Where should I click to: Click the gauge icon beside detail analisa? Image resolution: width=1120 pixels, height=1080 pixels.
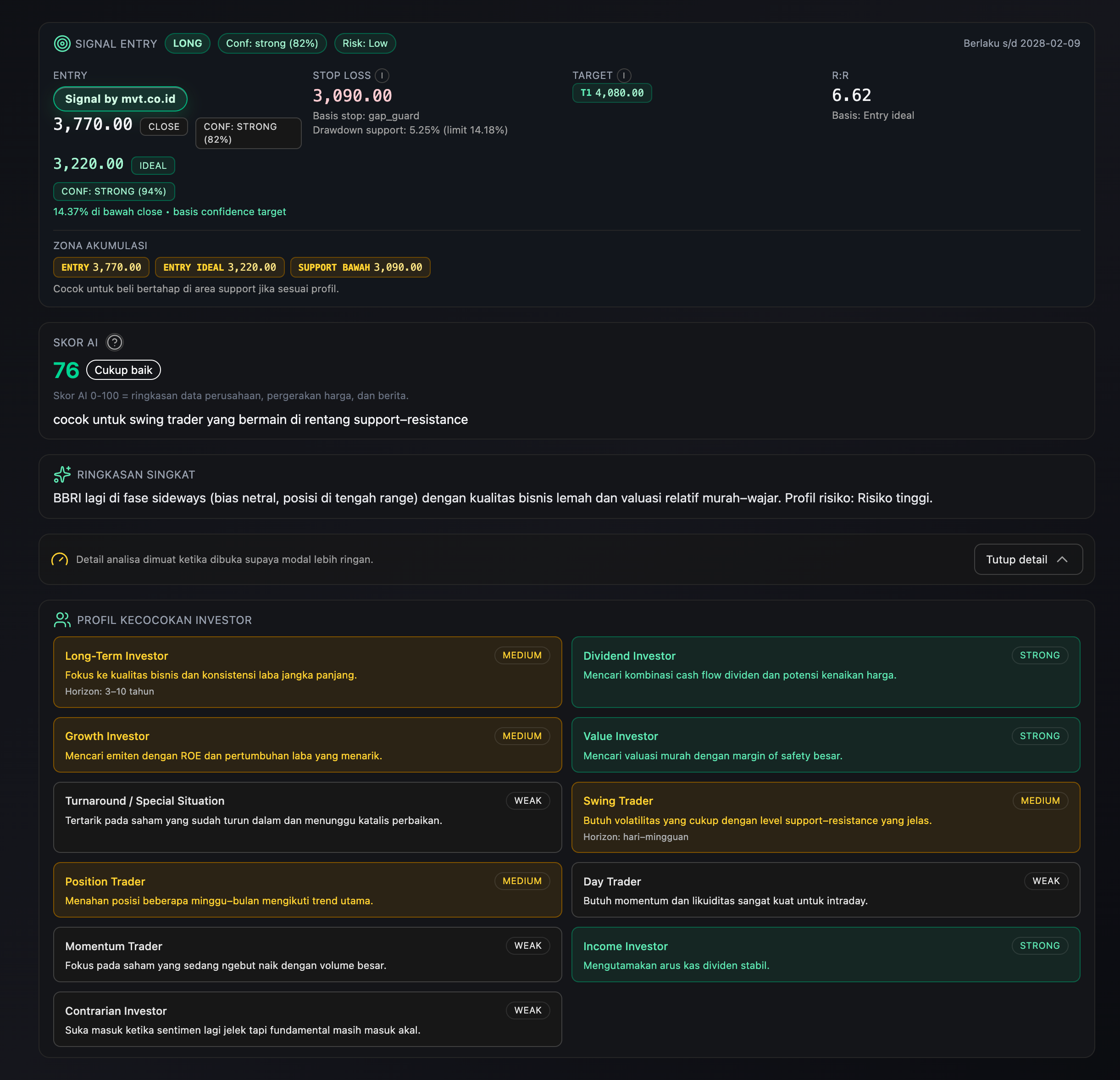[x=60, y=559]
